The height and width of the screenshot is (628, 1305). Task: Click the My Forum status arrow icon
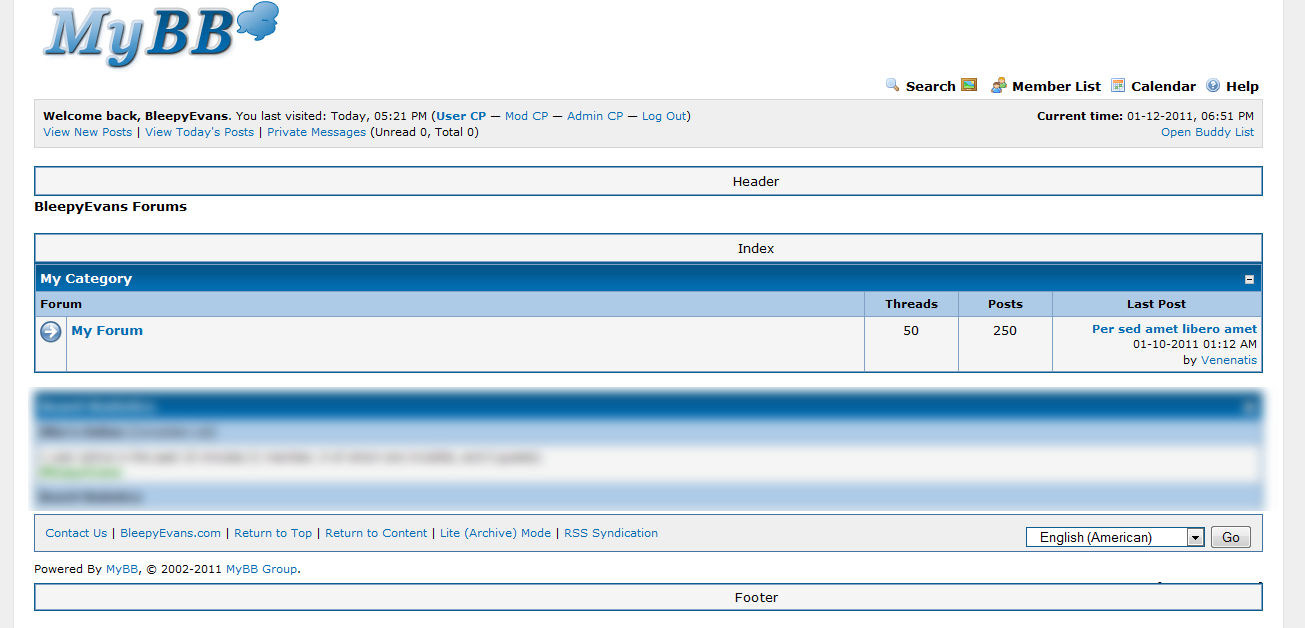click(x=51, y=332)
